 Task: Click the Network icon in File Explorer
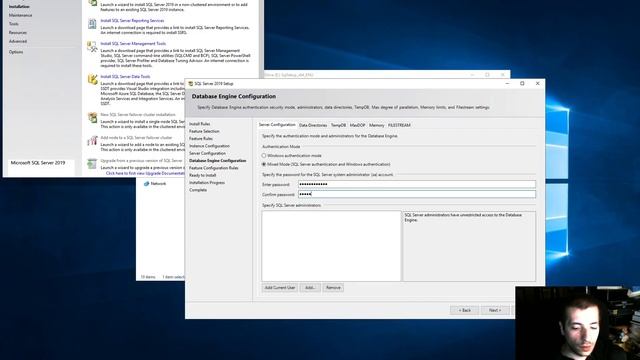pos(146,184)
